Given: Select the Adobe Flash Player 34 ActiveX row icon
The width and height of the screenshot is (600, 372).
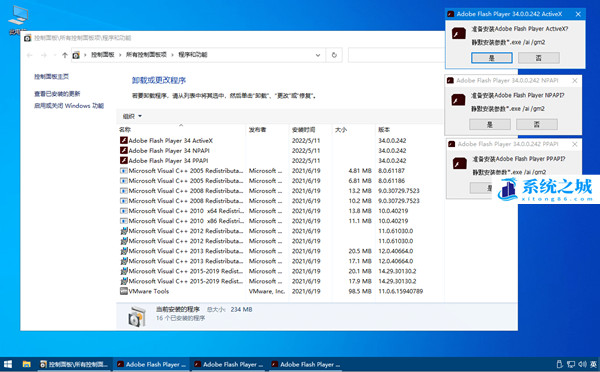Looking at the screenshot, I should (124, 140).
